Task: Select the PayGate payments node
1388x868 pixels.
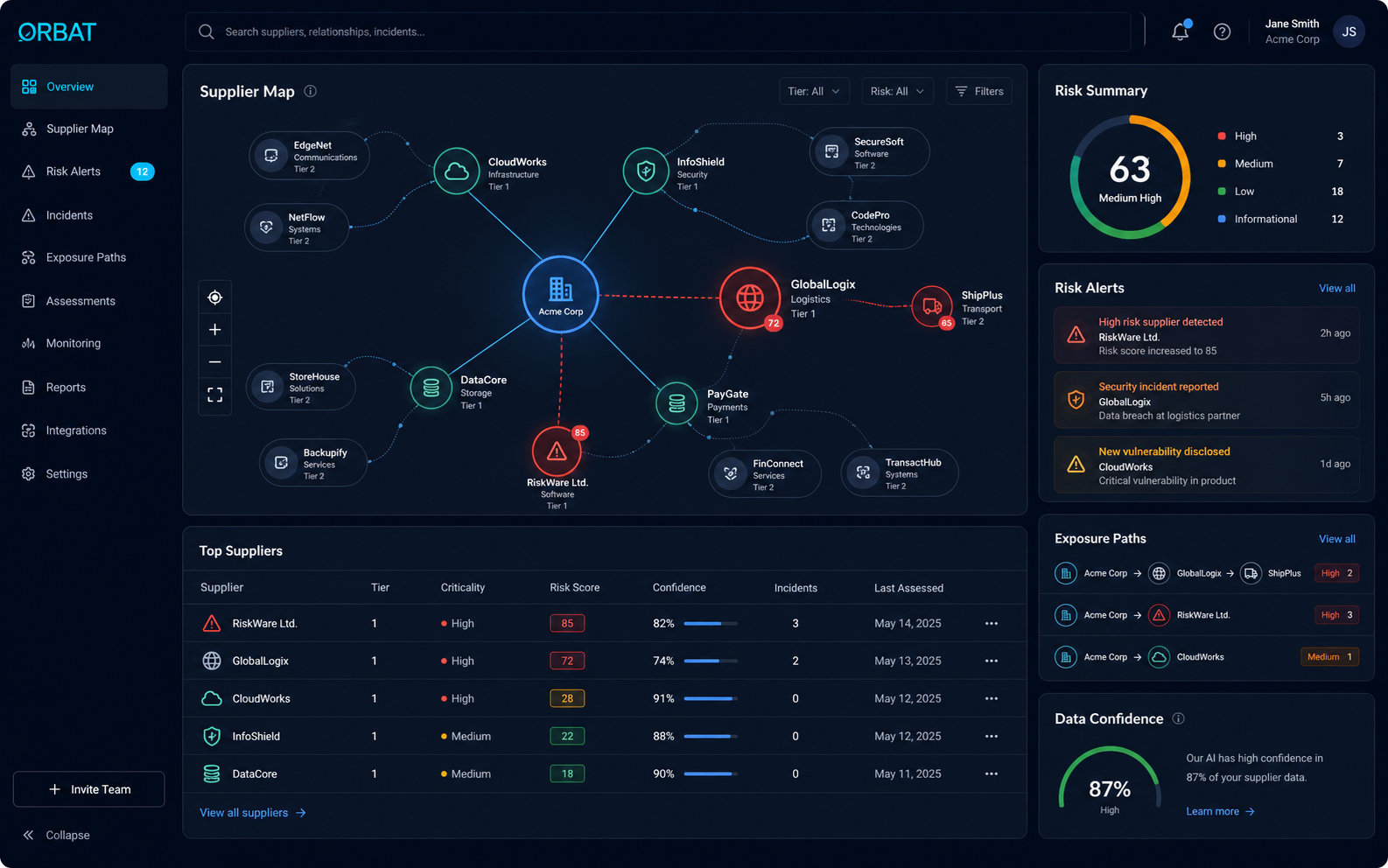Action: (x=676, y=403)
